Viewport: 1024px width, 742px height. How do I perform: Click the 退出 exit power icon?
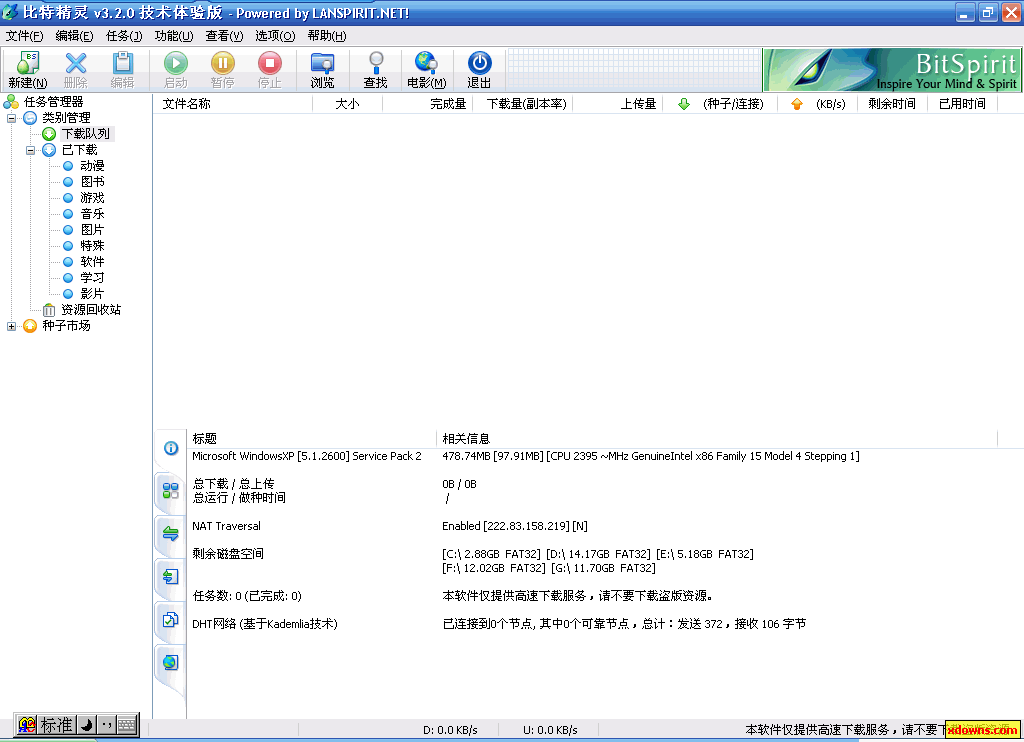479,69
